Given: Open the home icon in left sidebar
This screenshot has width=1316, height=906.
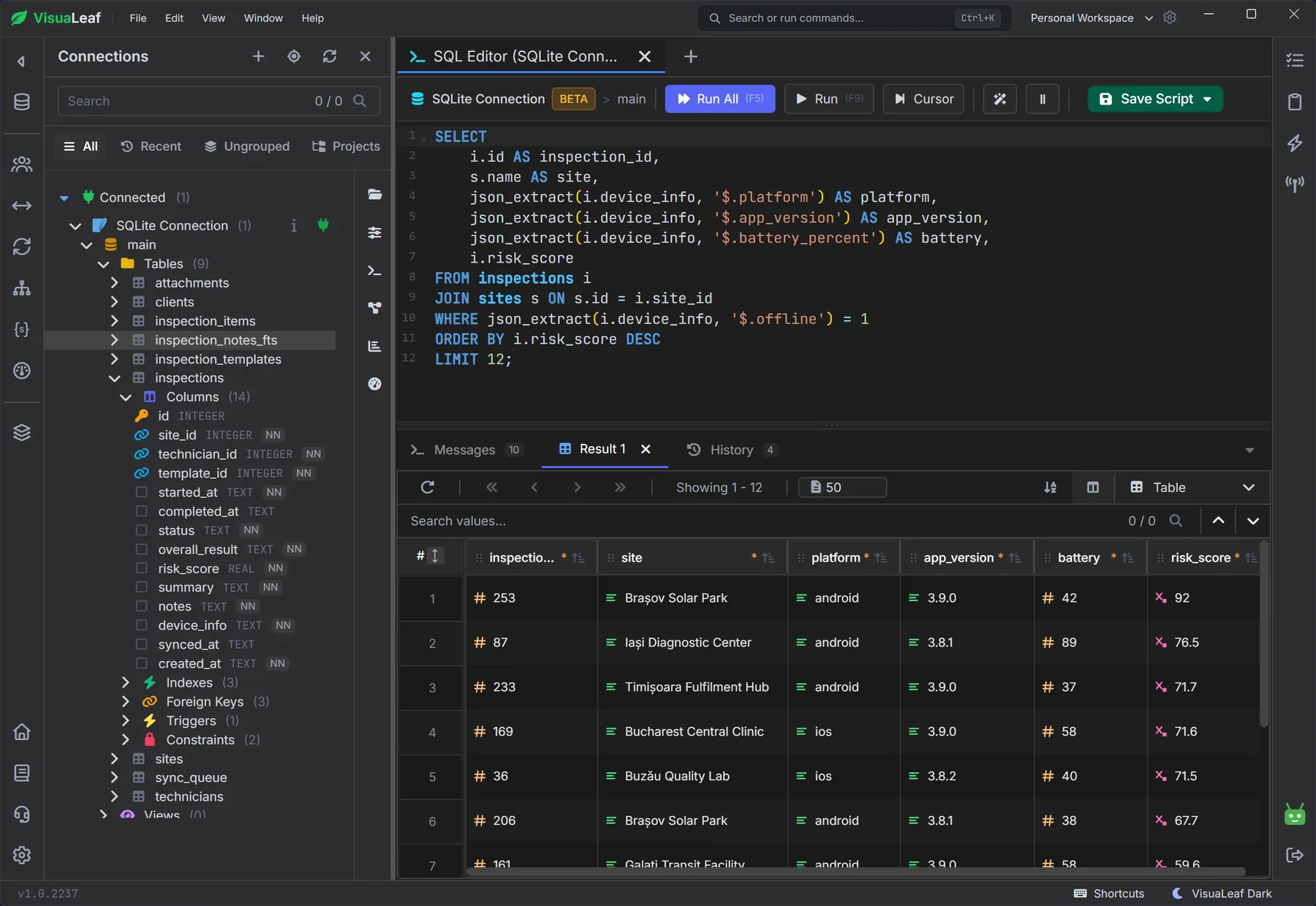Looking at the screenshot, I should [x=22, y=732].
